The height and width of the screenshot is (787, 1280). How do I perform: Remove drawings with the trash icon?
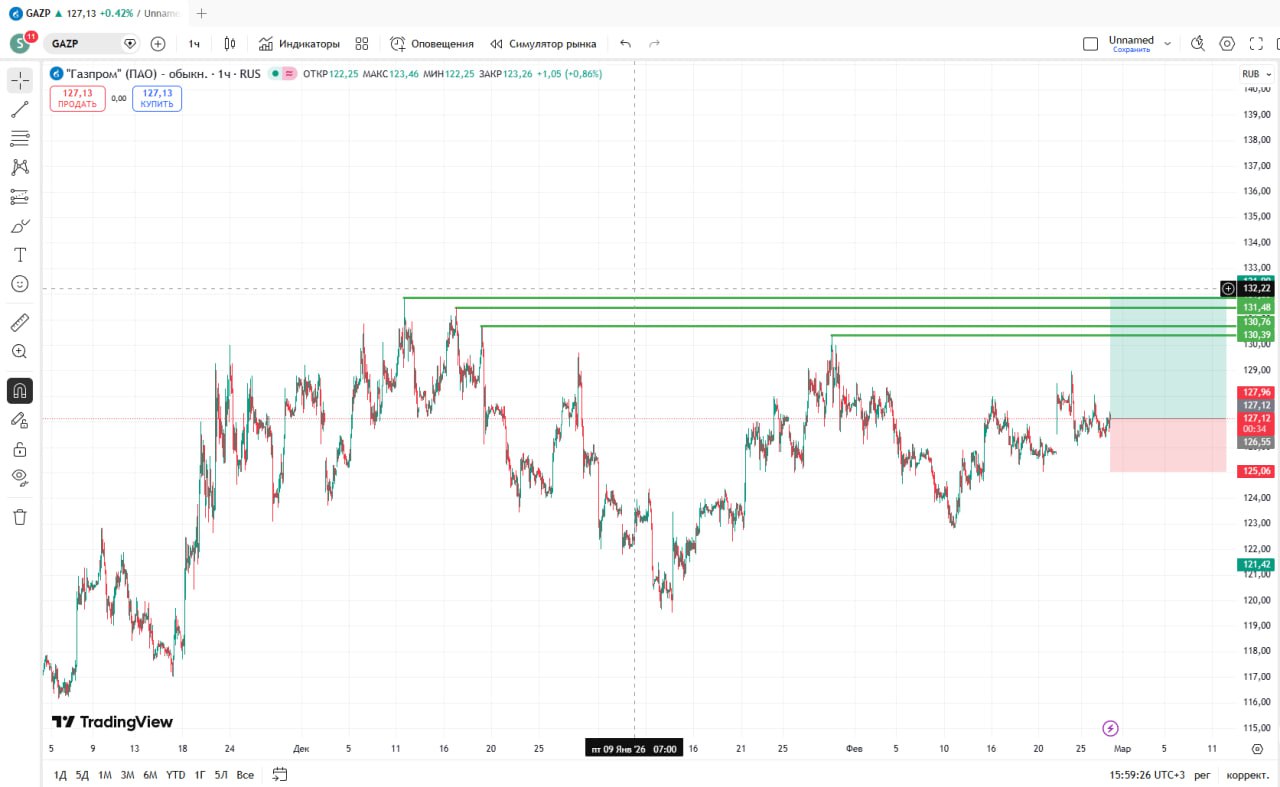[20, 517]
